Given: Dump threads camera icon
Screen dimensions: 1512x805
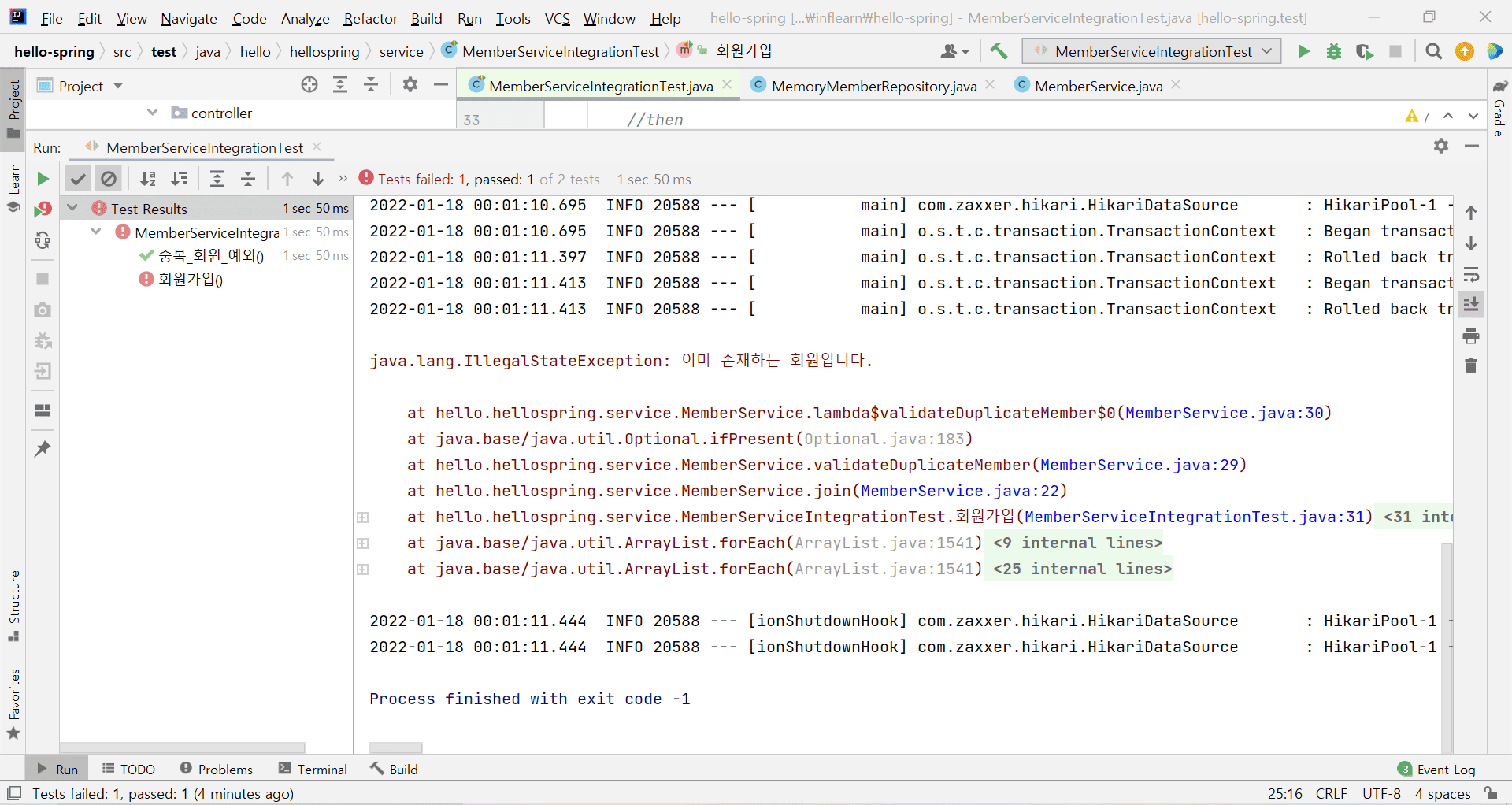Looking at the screenshot, I should coord(43,310).
